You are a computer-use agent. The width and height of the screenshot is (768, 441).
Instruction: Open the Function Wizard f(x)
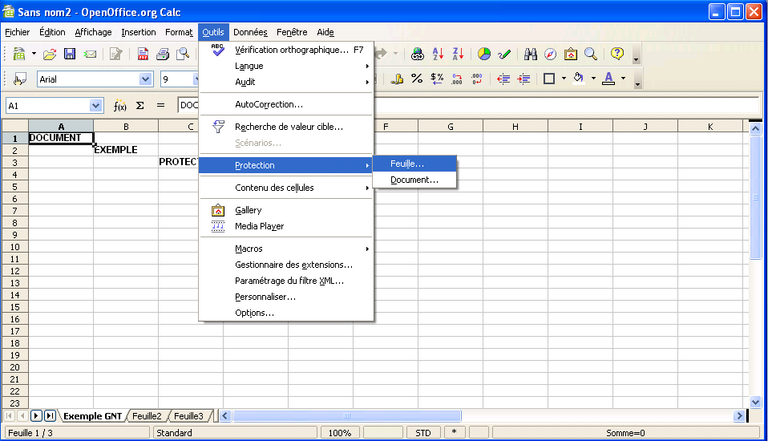[120, 105]
